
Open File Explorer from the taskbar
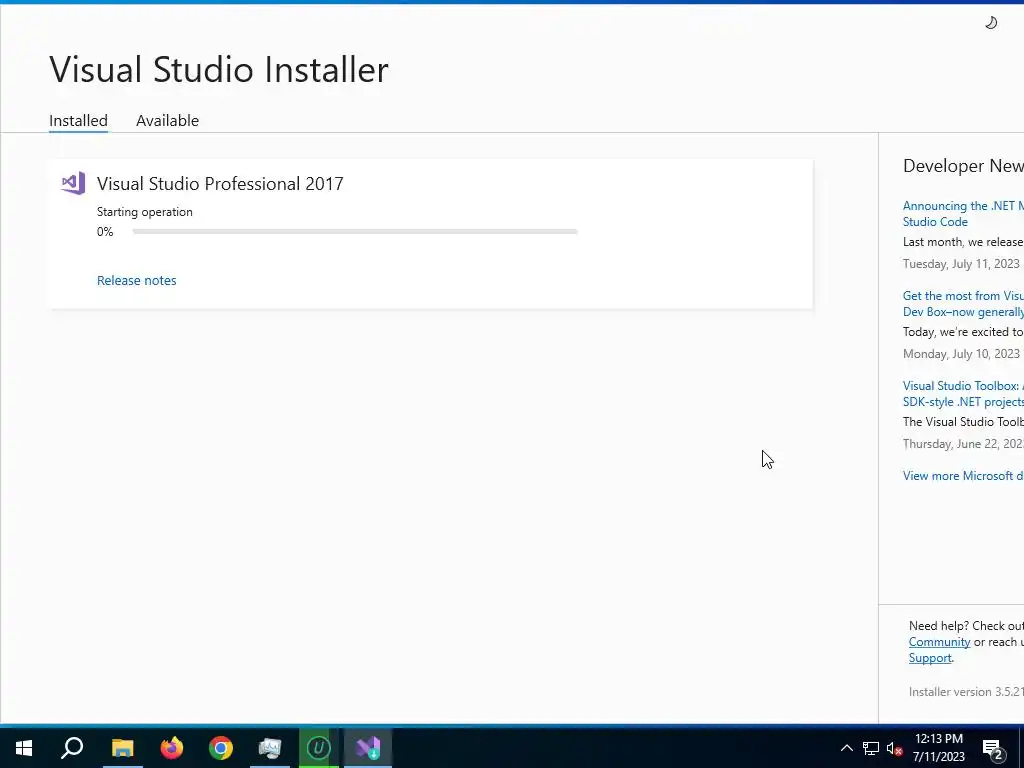122,748
